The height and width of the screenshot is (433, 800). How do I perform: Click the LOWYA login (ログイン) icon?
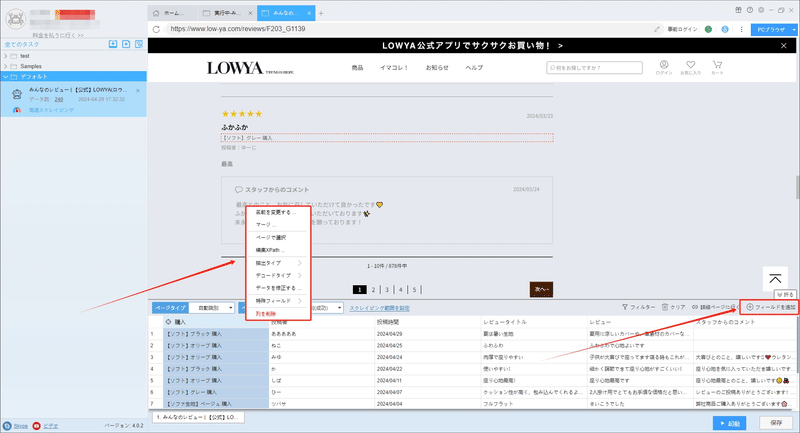[x=664, y=67]
